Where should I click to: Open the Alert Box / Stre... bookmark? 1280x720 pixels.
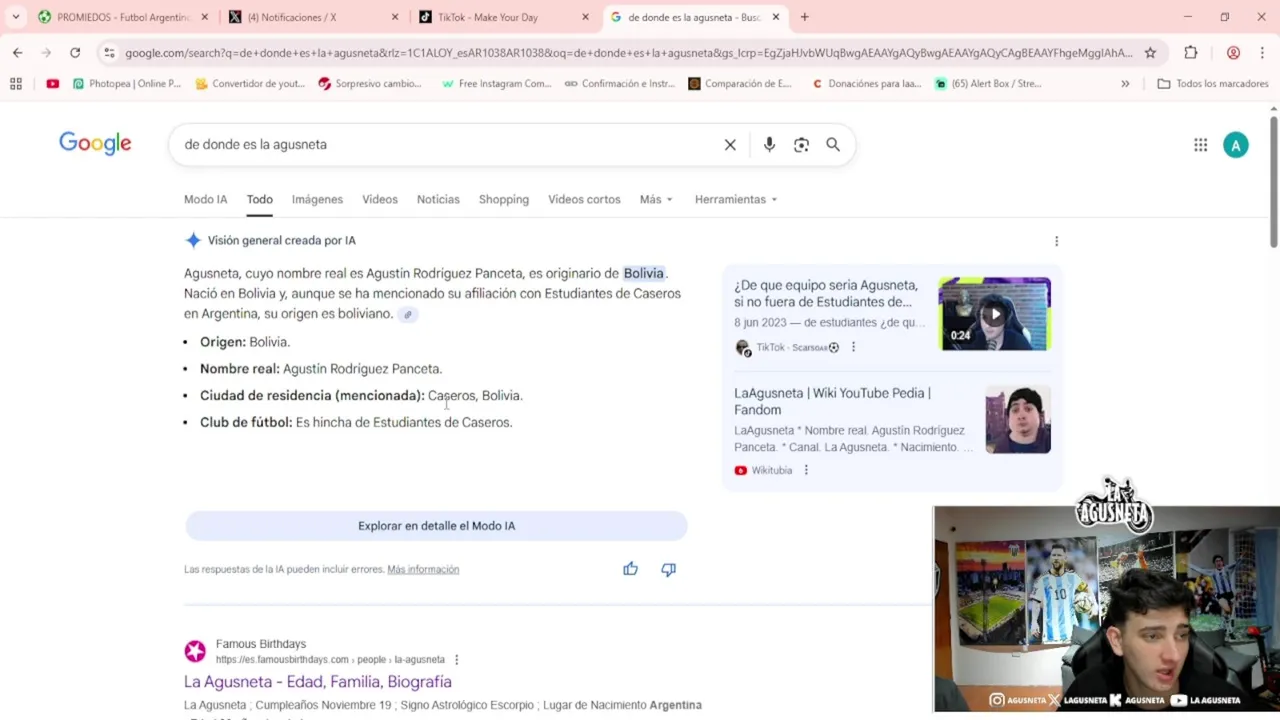[x=988, y=84]
